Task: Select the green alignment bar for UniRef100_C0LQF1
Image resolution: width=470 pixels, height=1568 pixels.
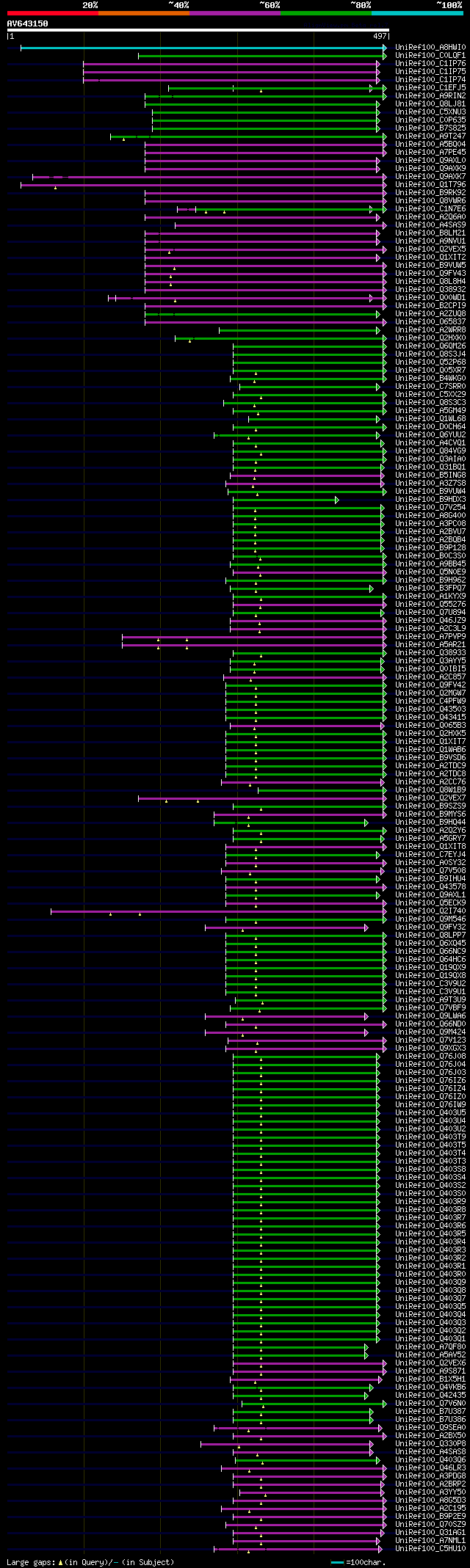Action: point(262,56)
